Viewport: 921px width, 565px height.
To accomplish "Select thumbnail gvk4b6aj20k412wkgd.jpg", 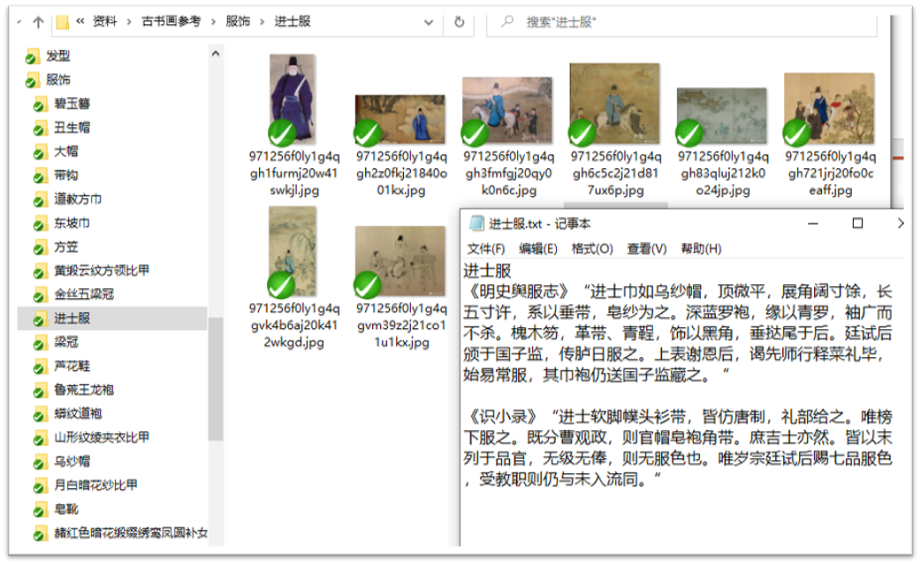I will pos(292,251).
